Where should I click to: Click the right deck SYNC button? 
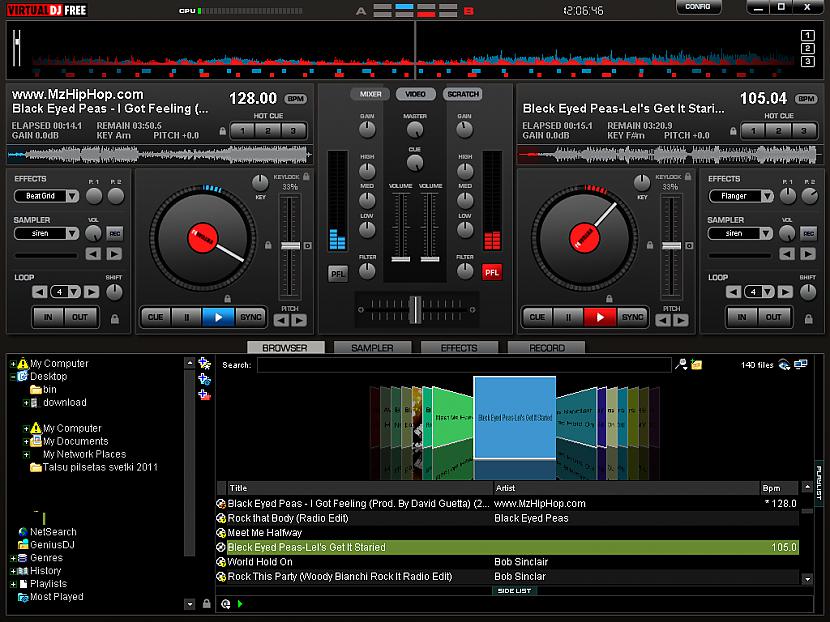(x=632, y=317)
